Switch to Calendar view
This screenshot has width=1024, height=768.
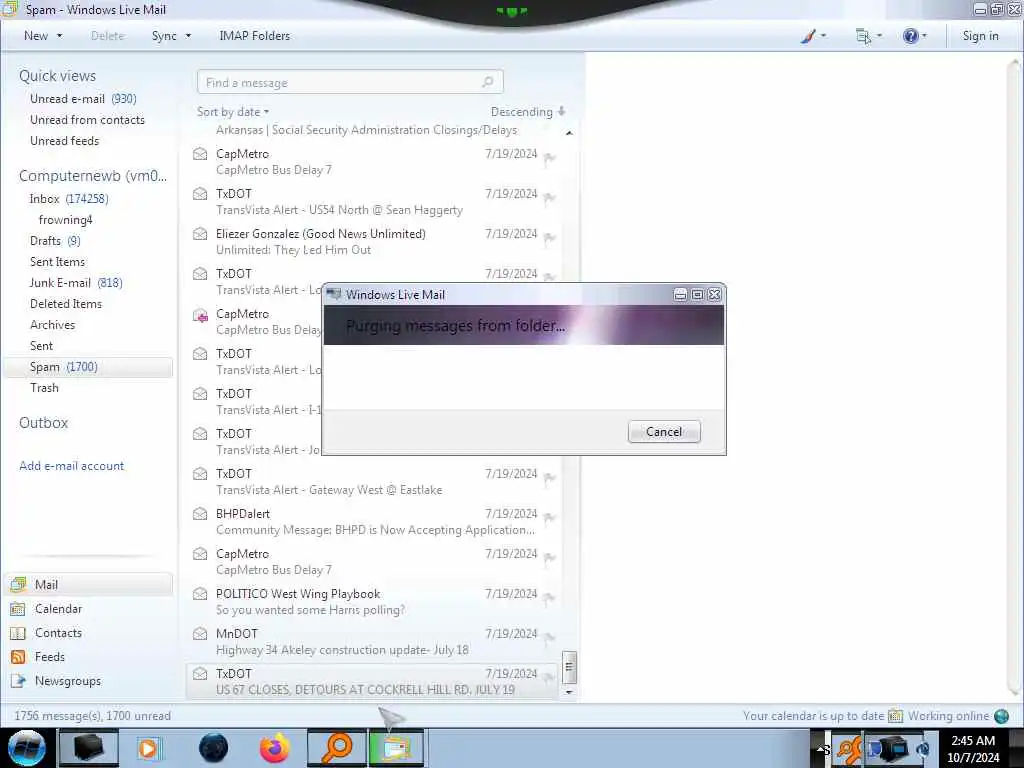coord(58,609)
